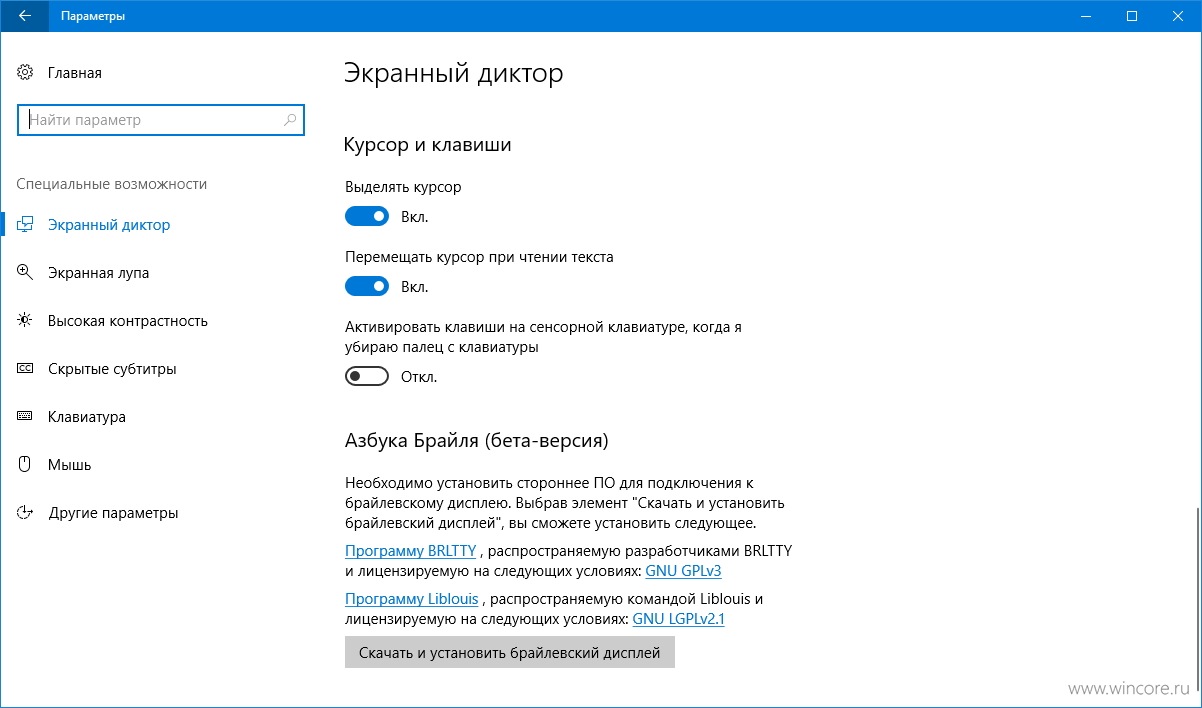The height and width of the screenshot is (708, 1202).
Task: Toggle Перемещать курсор при чтении текста
Action: [367, 286]
